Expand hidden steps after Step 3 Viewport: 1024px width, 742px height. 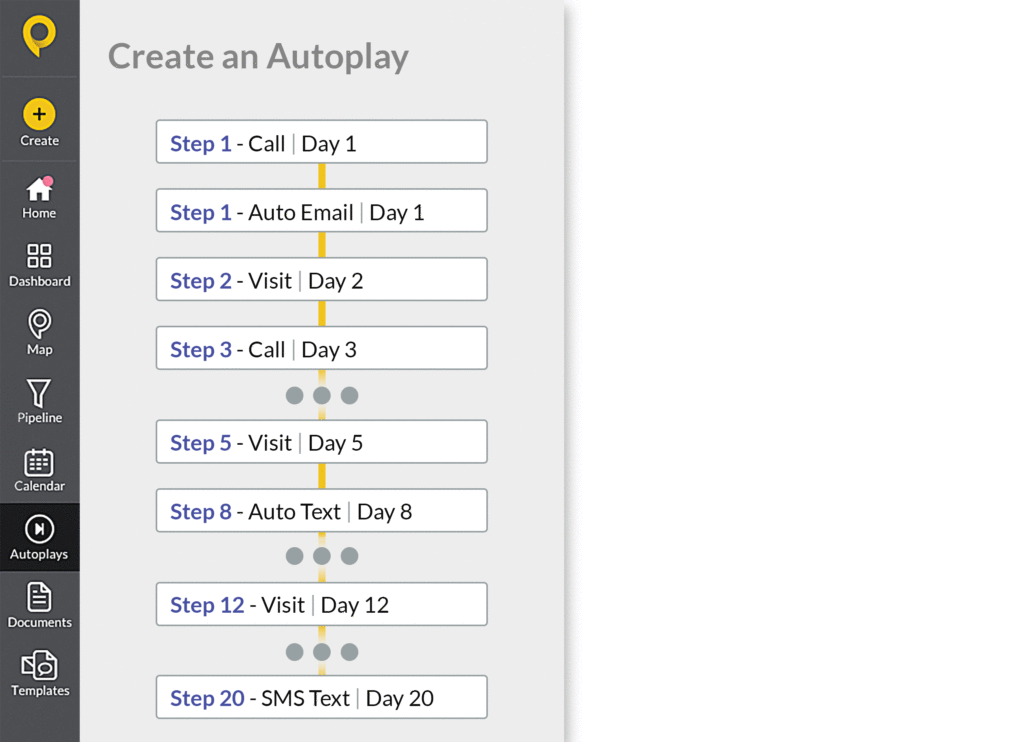[322, 395]
